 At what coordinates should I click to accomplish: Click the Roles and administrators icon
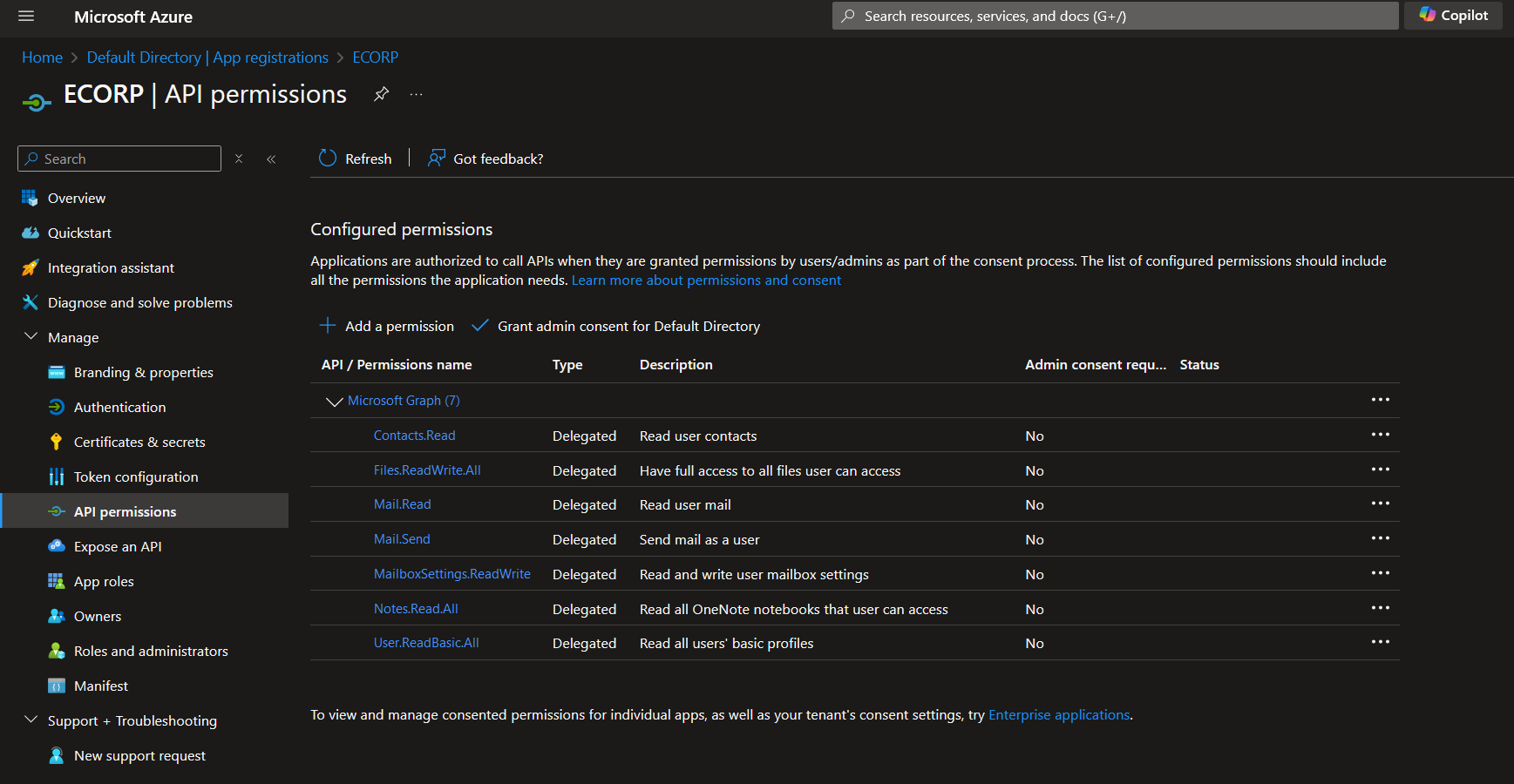pos(57,651)
